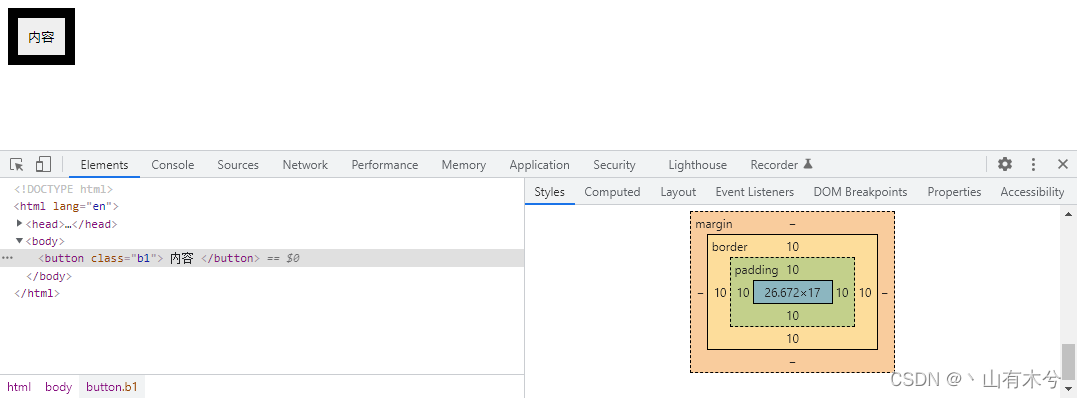
Task: Select the Computed sidebar tab
Action: coord(612,192)
